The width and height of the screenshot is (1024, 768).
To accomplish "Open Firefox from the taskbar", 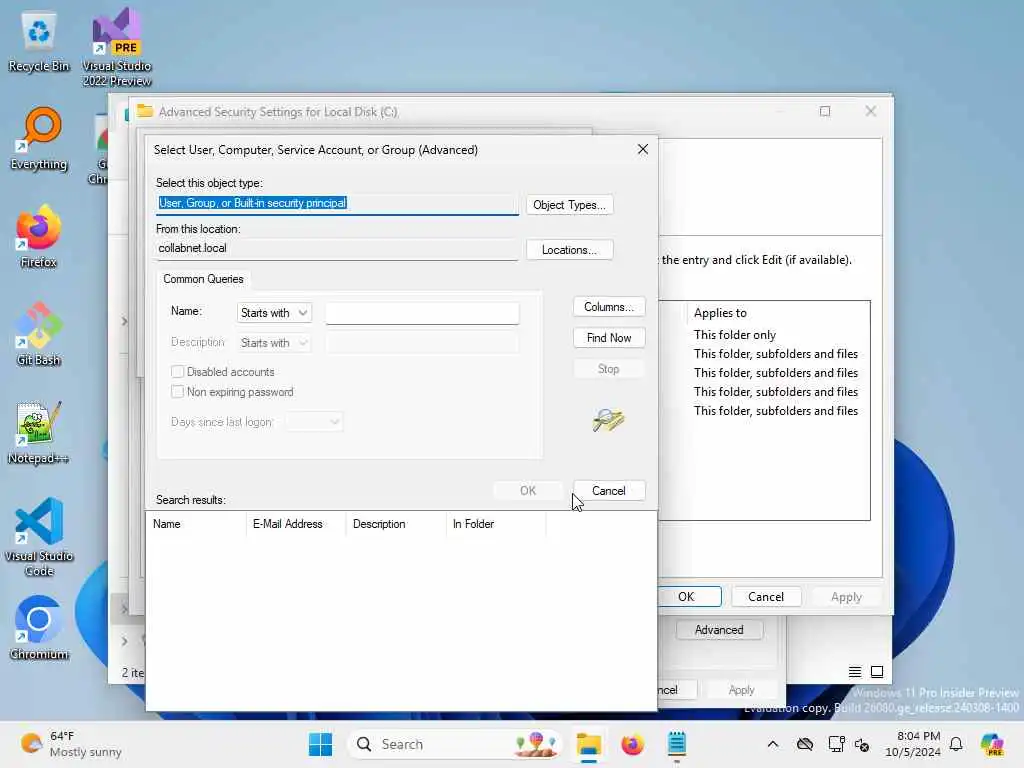I will (632, 744).
